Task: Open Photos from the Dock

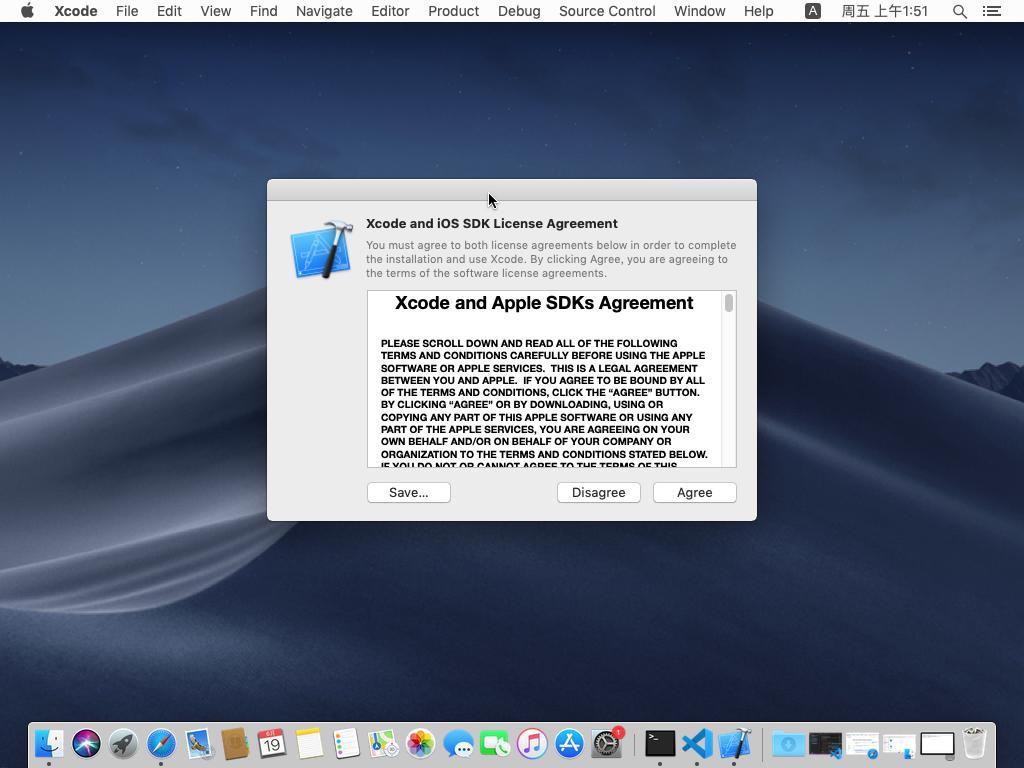Action: pos(421,743)
